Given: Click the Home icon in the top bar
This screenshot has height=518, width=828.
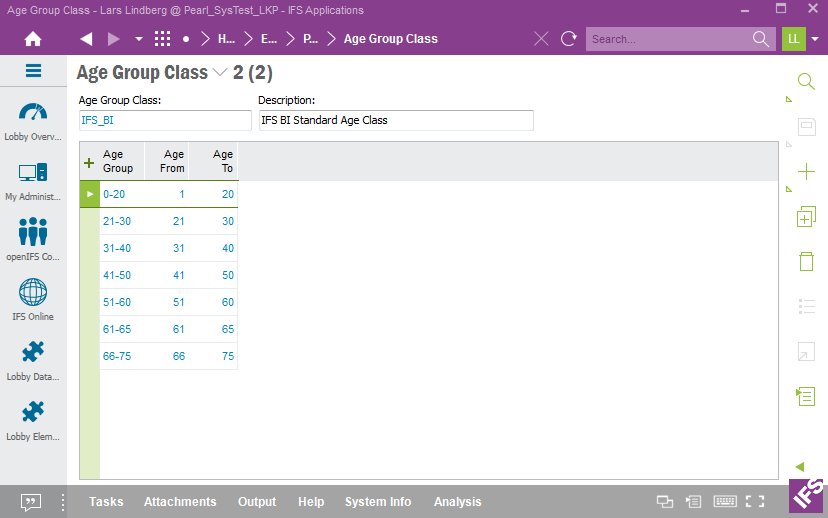Looking at the screenshot, I should tap(33, 39).
